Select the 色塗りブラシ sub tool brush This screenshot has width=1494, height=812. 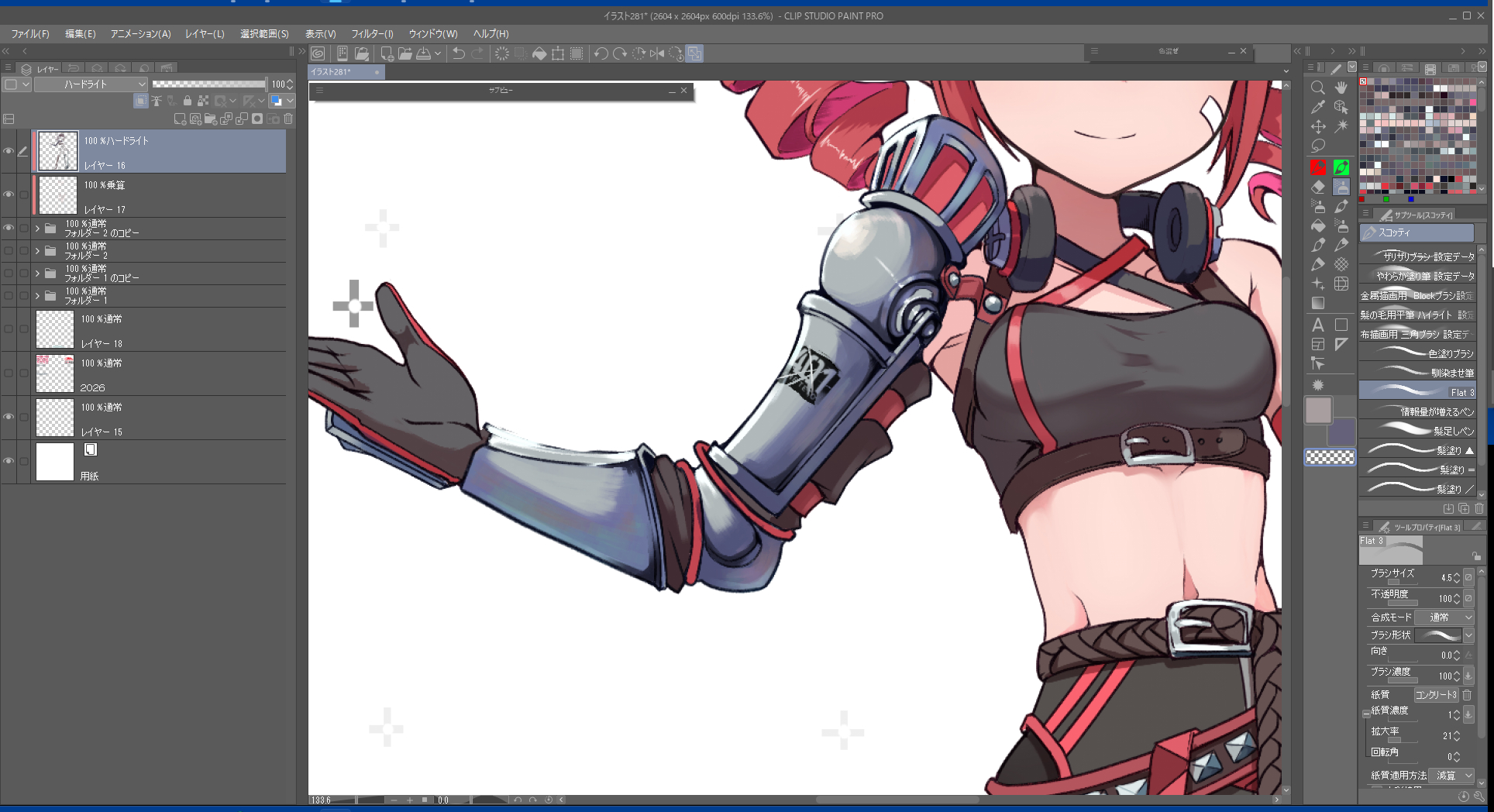pos(1417,353)
